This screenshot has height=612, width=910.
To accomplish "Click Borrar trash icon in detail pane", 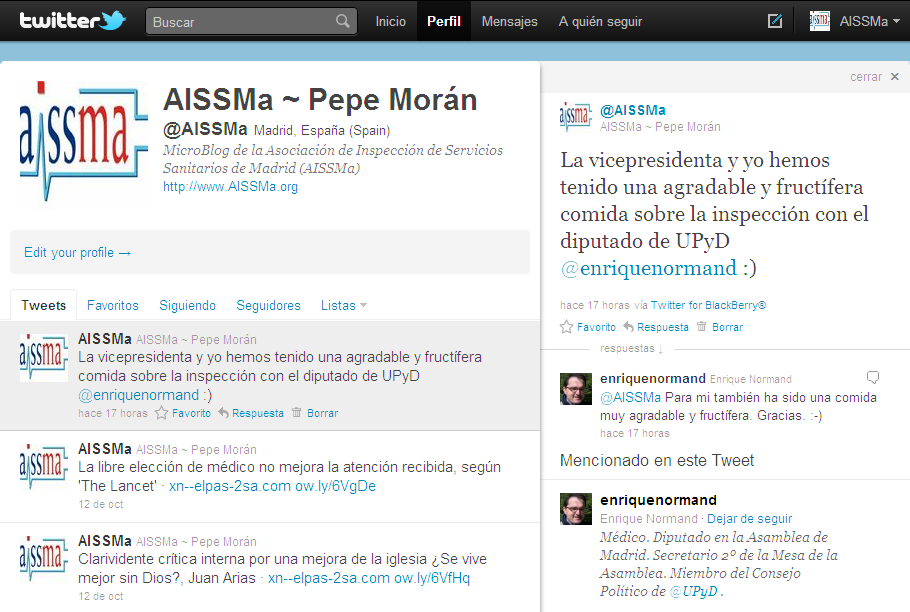I will (x=702, y=326).
